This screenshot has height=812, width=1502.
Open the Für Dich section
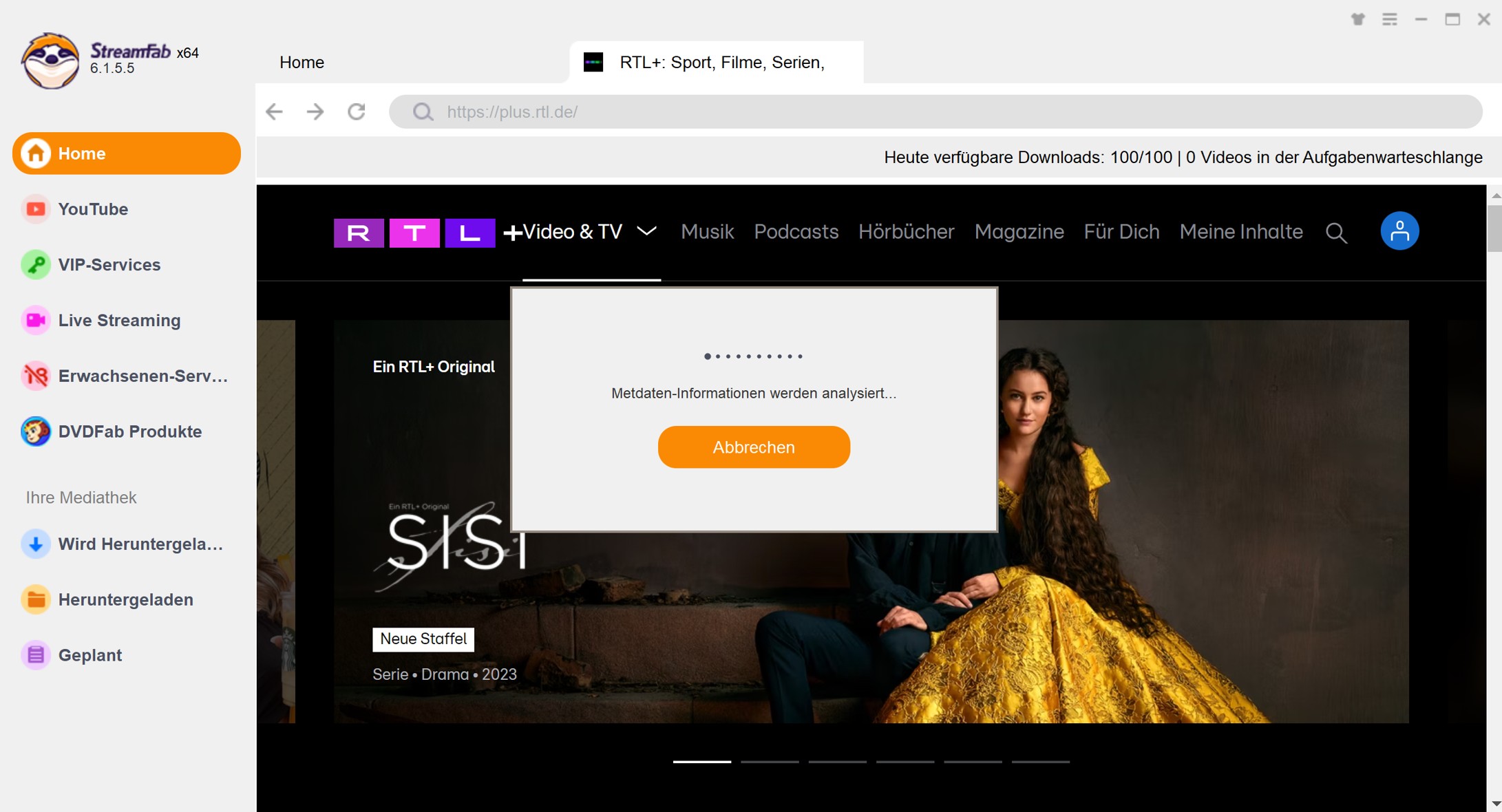[x=1121, y=232]
